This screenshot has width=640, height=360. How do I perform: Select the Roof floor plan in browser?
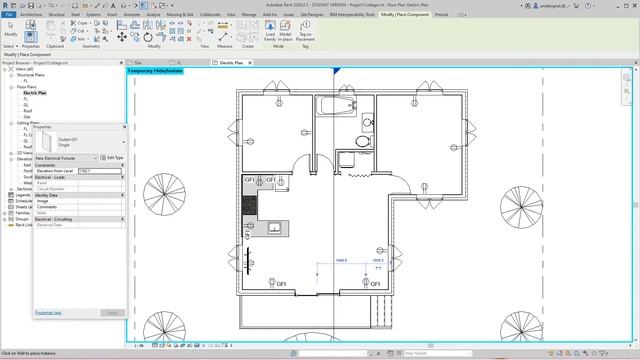coord(27,111)
